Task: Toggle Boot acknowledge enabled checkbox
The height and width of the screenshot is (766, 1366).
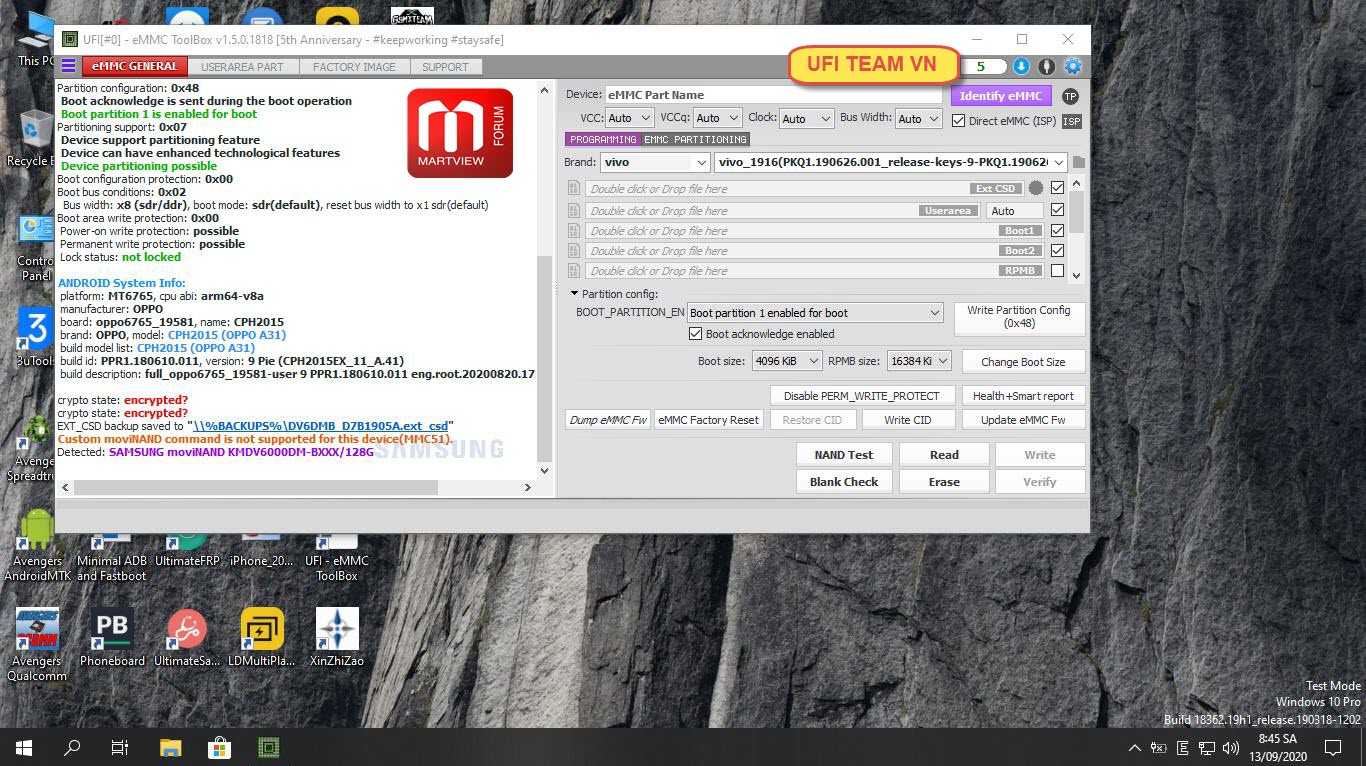Action: point(696,334)
